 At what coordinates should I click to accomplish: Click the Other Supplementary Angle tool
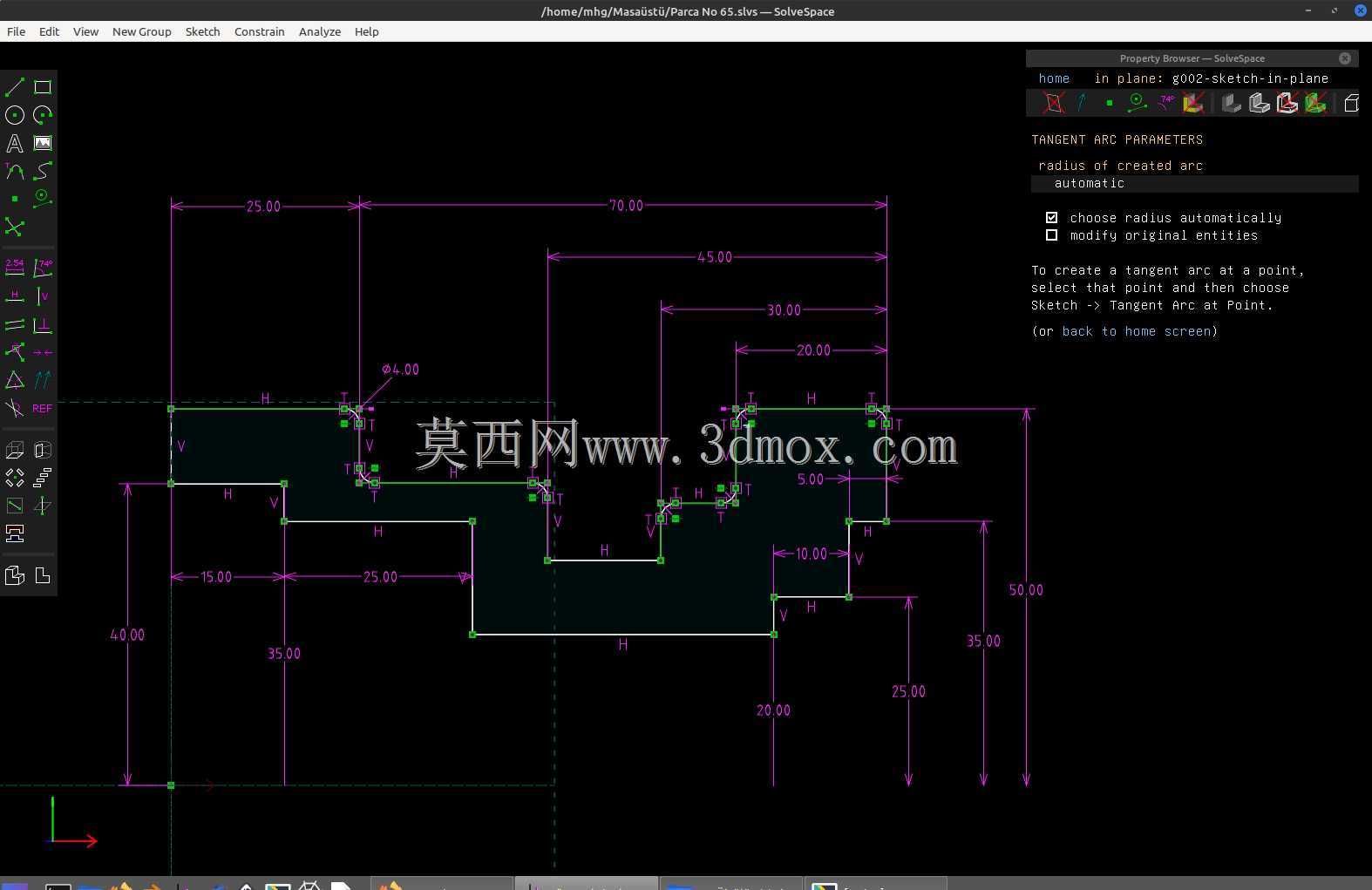[15, 408]
